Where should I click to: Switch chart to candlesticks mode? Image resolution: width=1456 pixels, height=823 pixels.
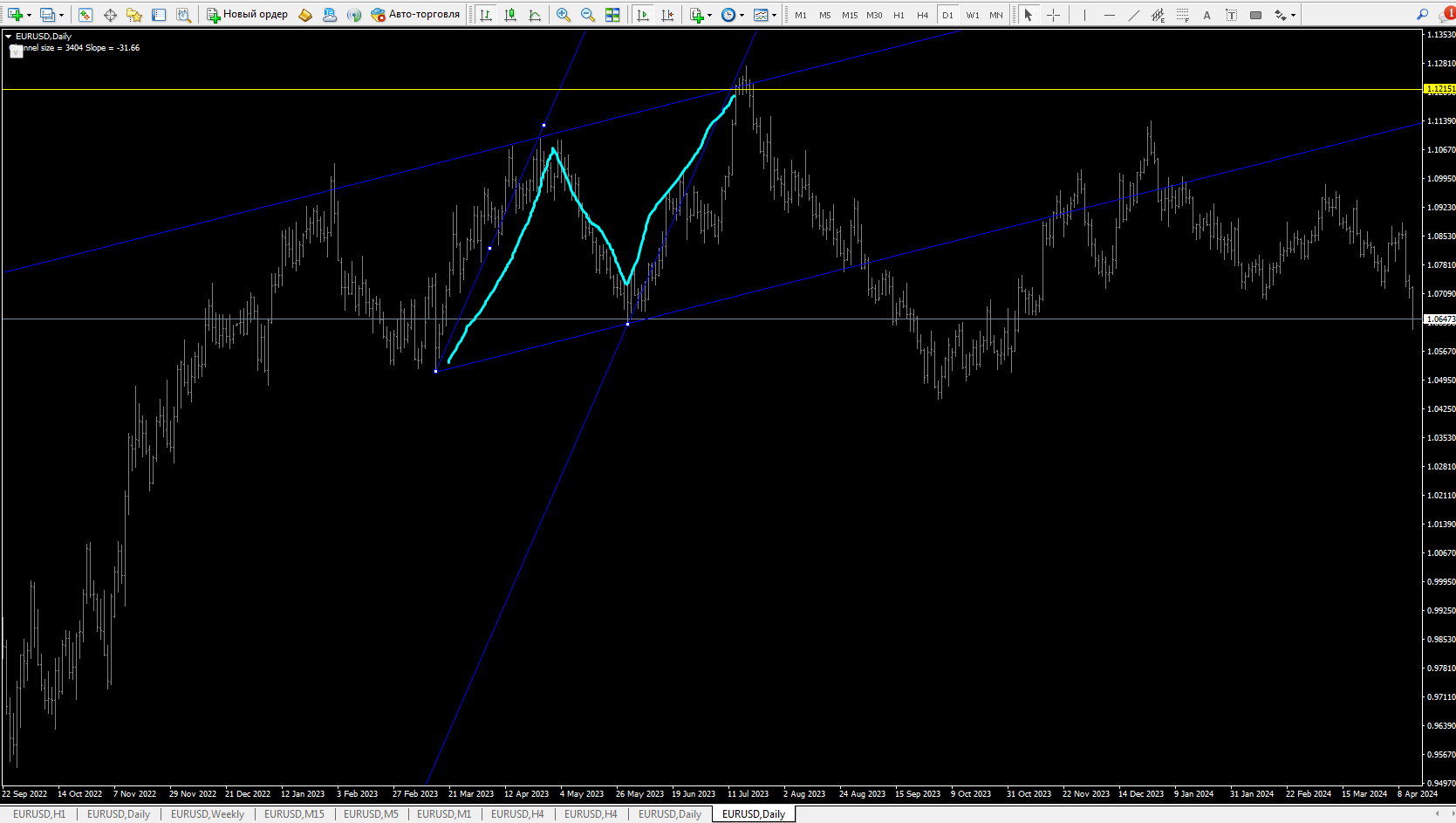point(510,15)
